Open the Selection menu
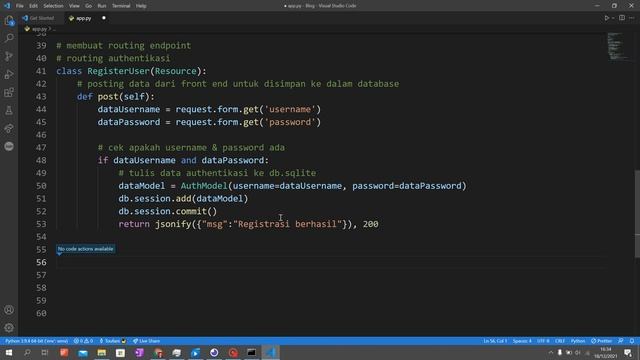Image resolution: width=640 pixels, height=360 pixels. click(53, 6)
